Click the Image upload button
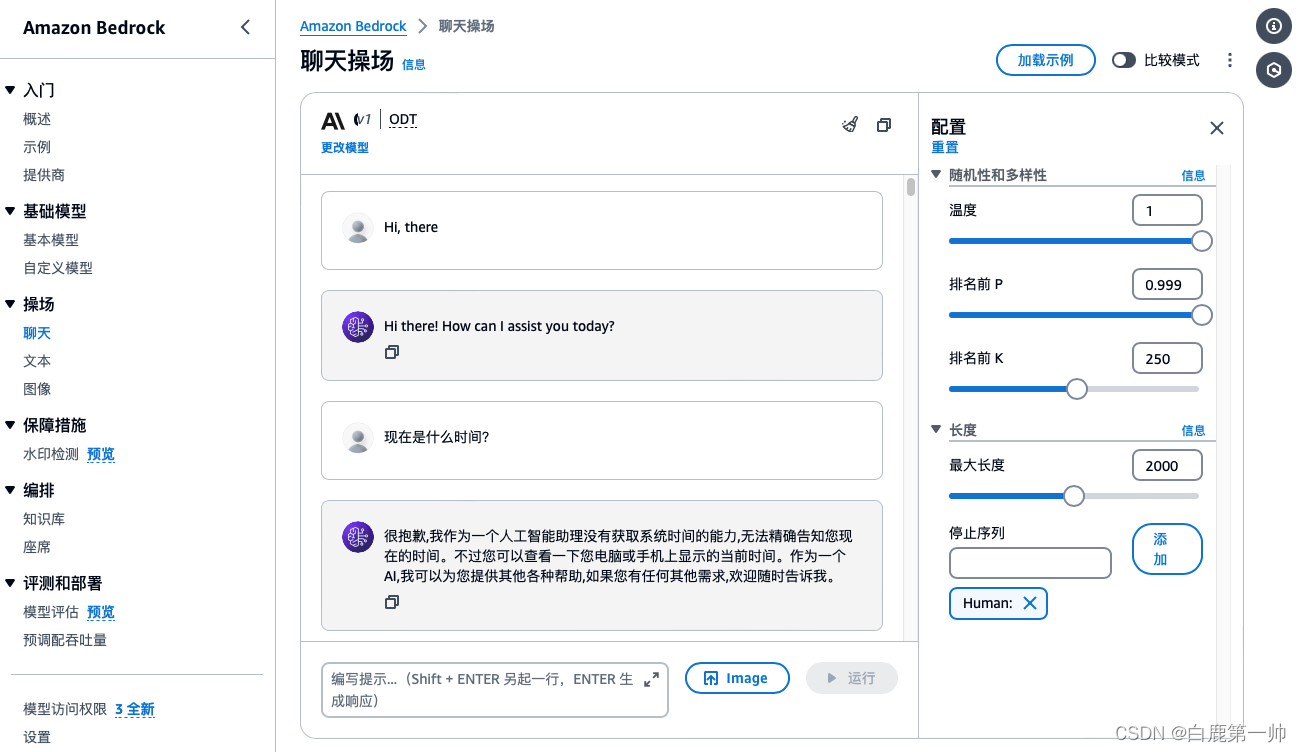 coord(737,678)
